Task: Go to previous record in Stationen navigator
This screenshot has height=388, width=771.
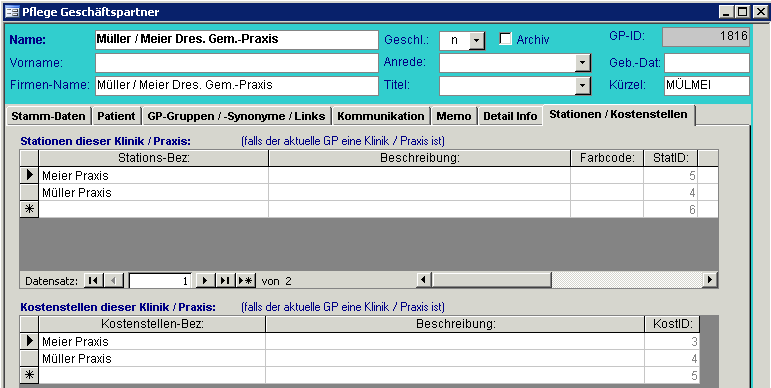Action: (x=114, y=280)
